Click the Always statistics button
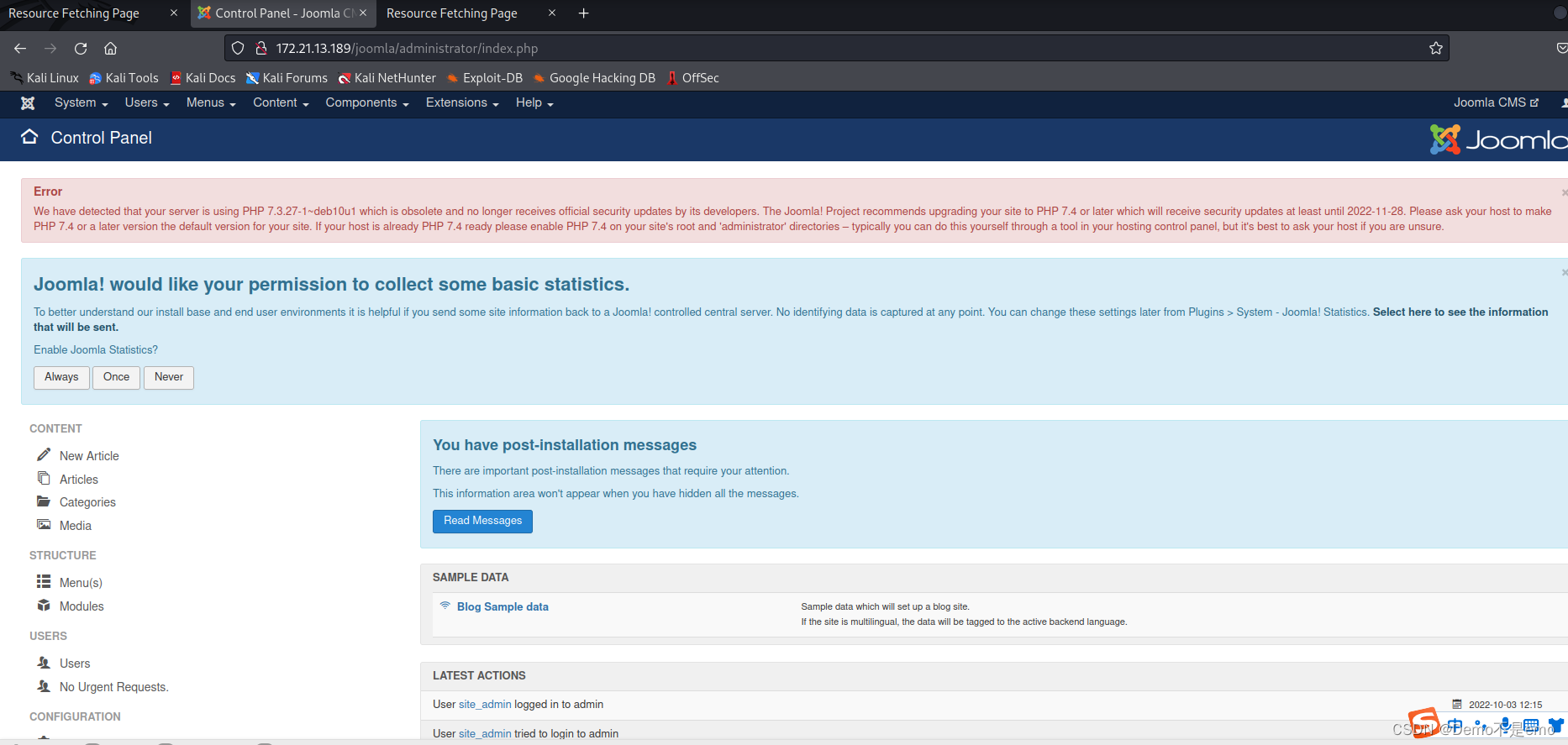Screen dimensions: 1568x745 click(61, 377)
